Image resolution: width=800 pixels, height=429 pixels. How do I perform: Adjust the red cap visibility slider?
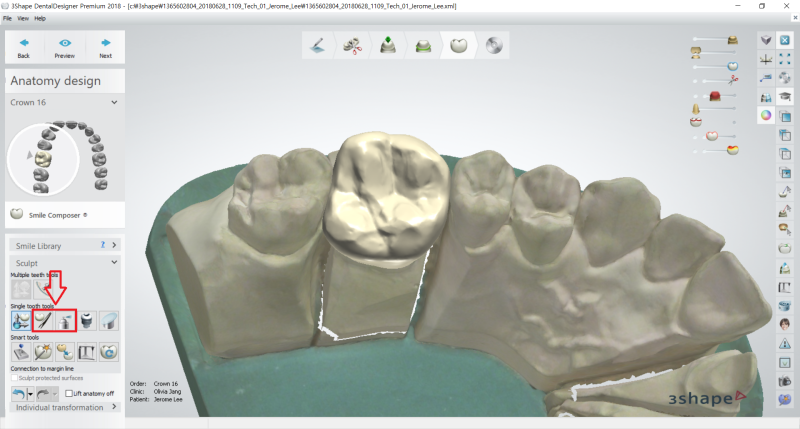pos(715,95)
